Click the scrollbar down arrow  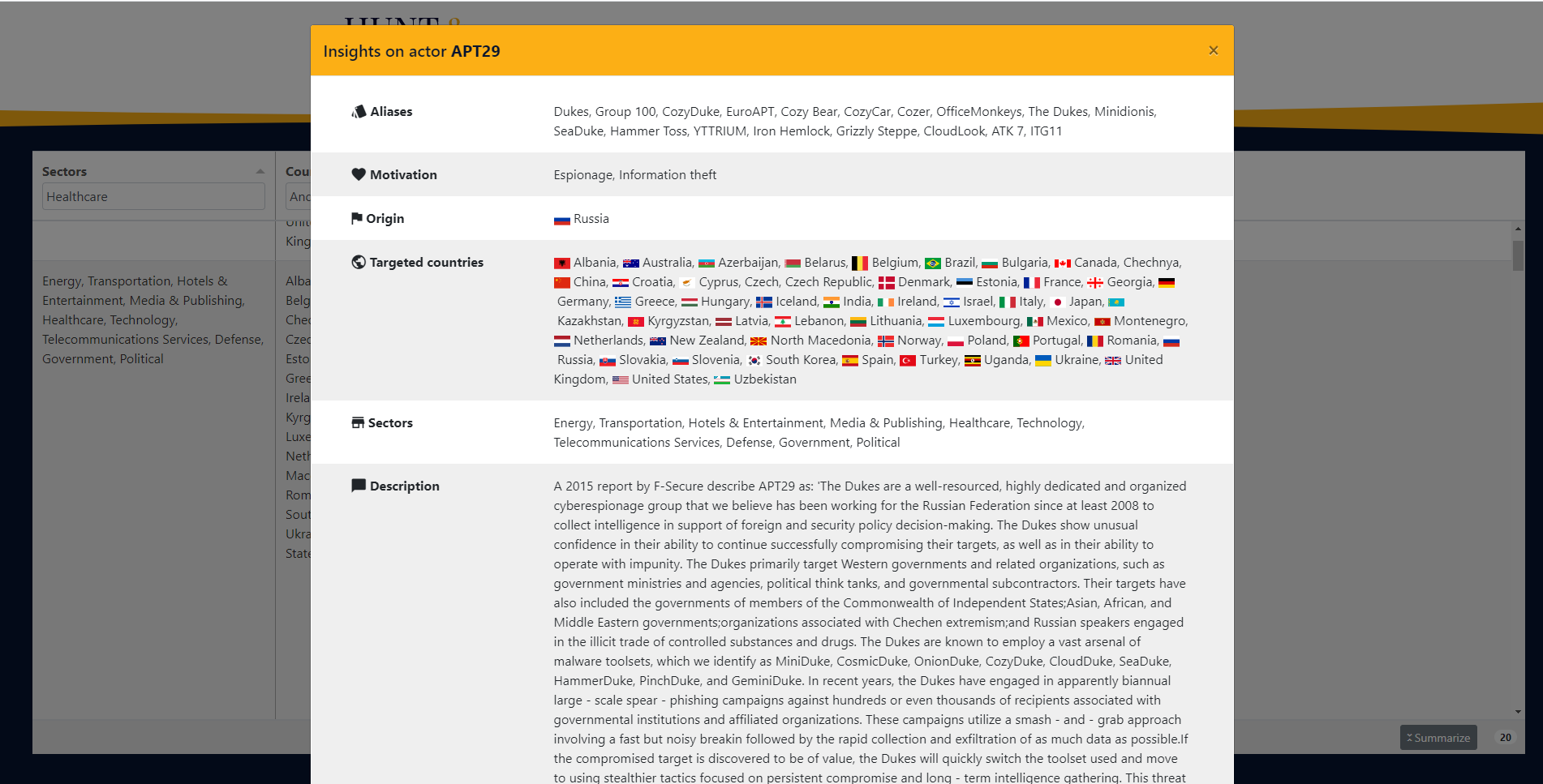(x=1518, y=712)
